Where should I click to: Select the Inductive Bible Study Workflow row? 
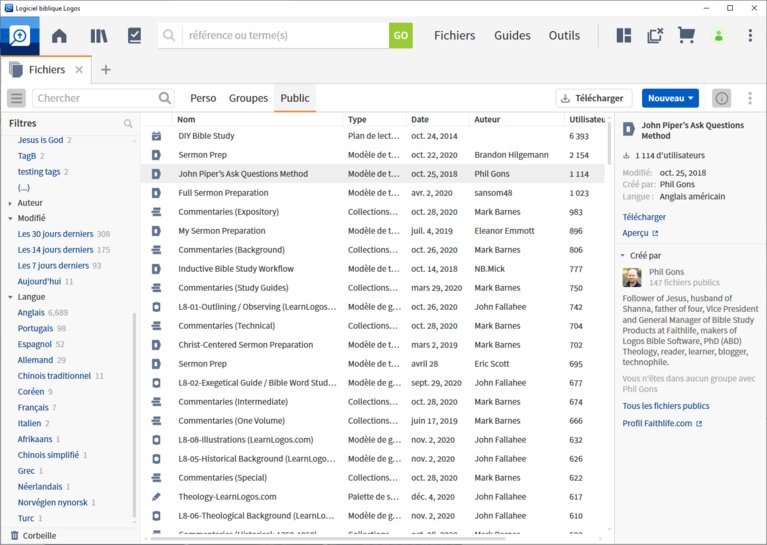pyautogui.click(x=373, y=269)
